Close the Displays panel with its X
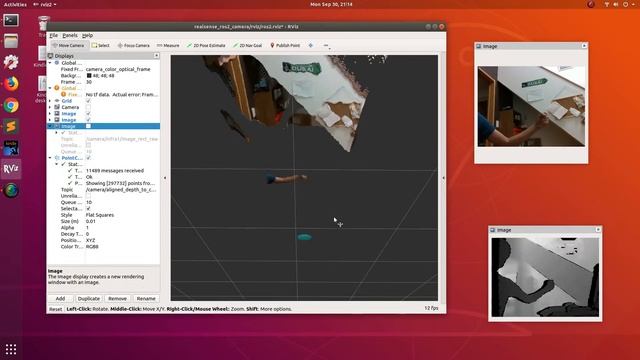 click(x=156, y=56)
